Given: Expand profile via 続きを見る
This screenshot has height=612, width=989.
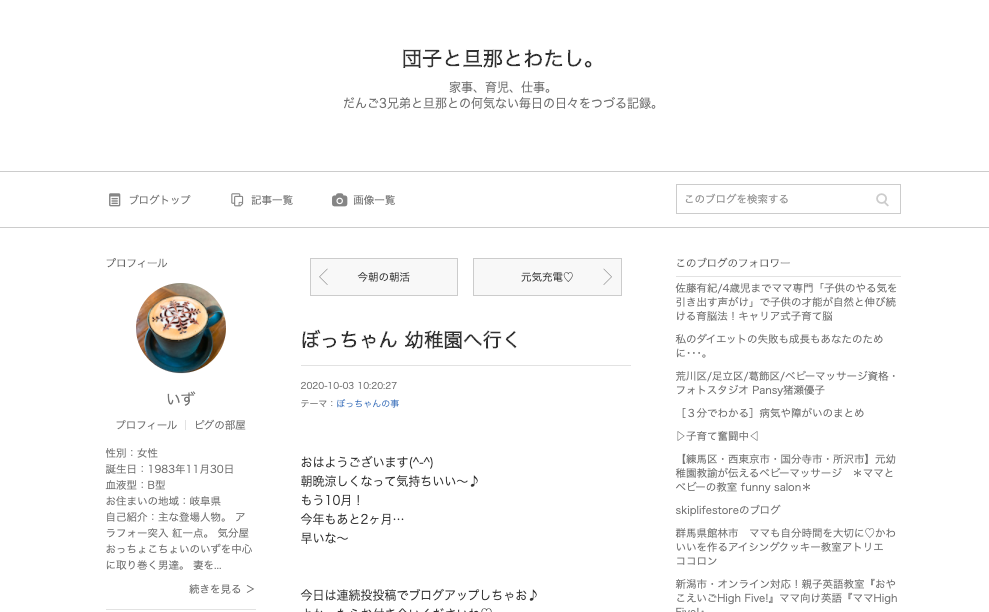Looking at the screenshot, I should click(221, 589).
